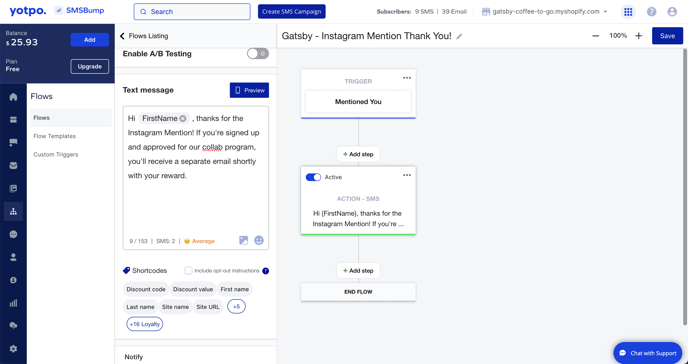
Task: Check Include opt-out instructions box
Action: point(188,271)
